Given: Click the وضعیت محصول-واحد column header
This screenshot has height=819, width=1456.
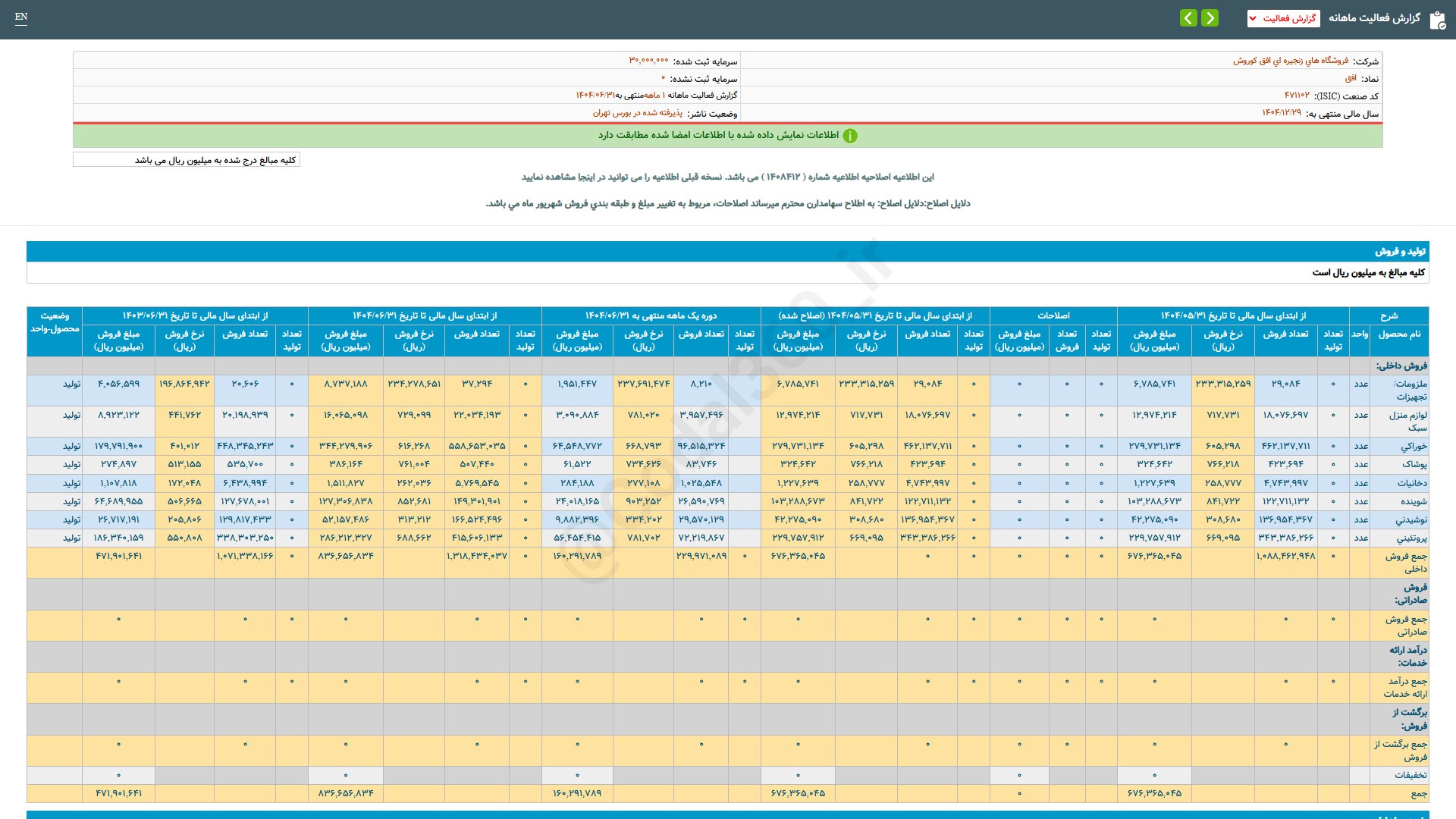Looking at the screenshot, I should pyautogui.click(x=55, y=322).
